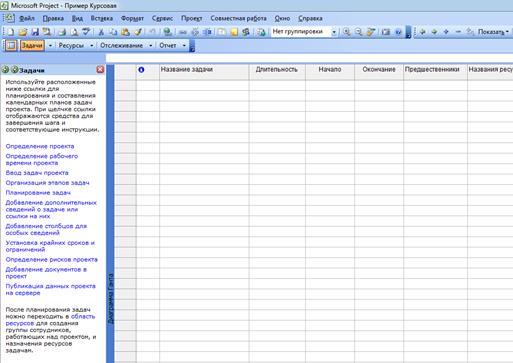Image resolution: width=513 pixels, height=363 pixels.
Task: Open the Вид menu
Action: tap(77, 18)
